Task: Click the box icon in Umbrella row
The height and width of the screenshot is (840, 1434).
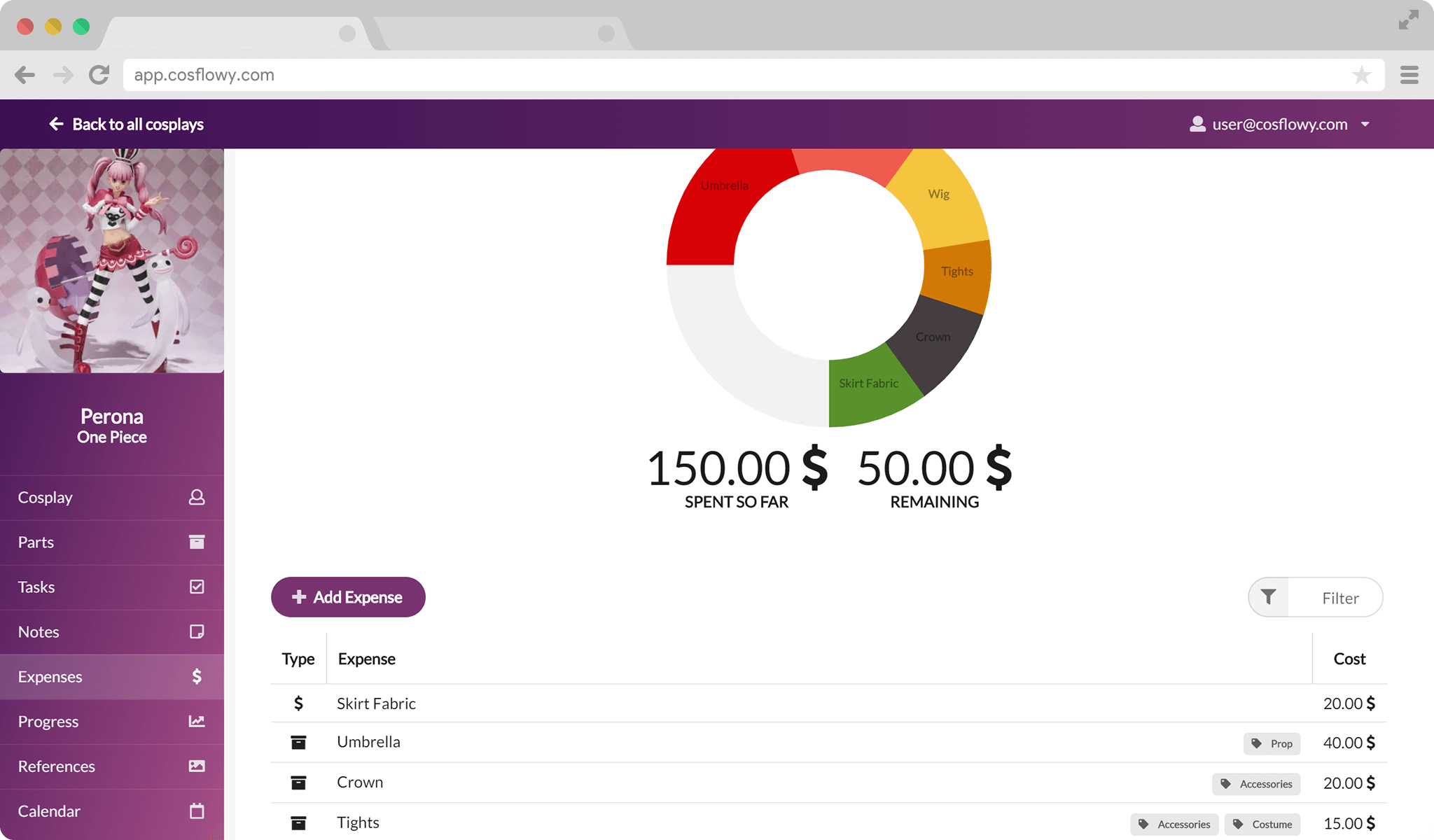Action: (298, 743)
